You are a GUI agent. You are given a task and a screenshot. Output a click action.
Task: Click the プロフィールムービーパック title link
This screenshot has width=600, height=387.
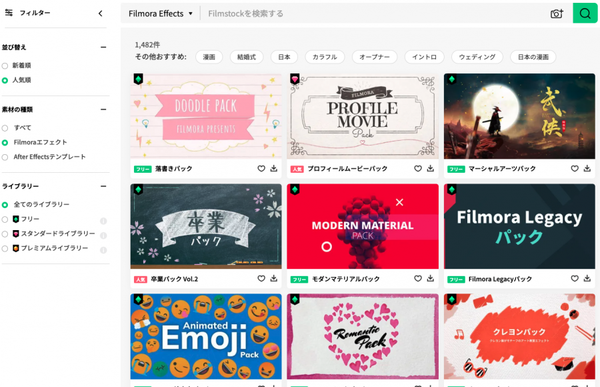(347, 168)
